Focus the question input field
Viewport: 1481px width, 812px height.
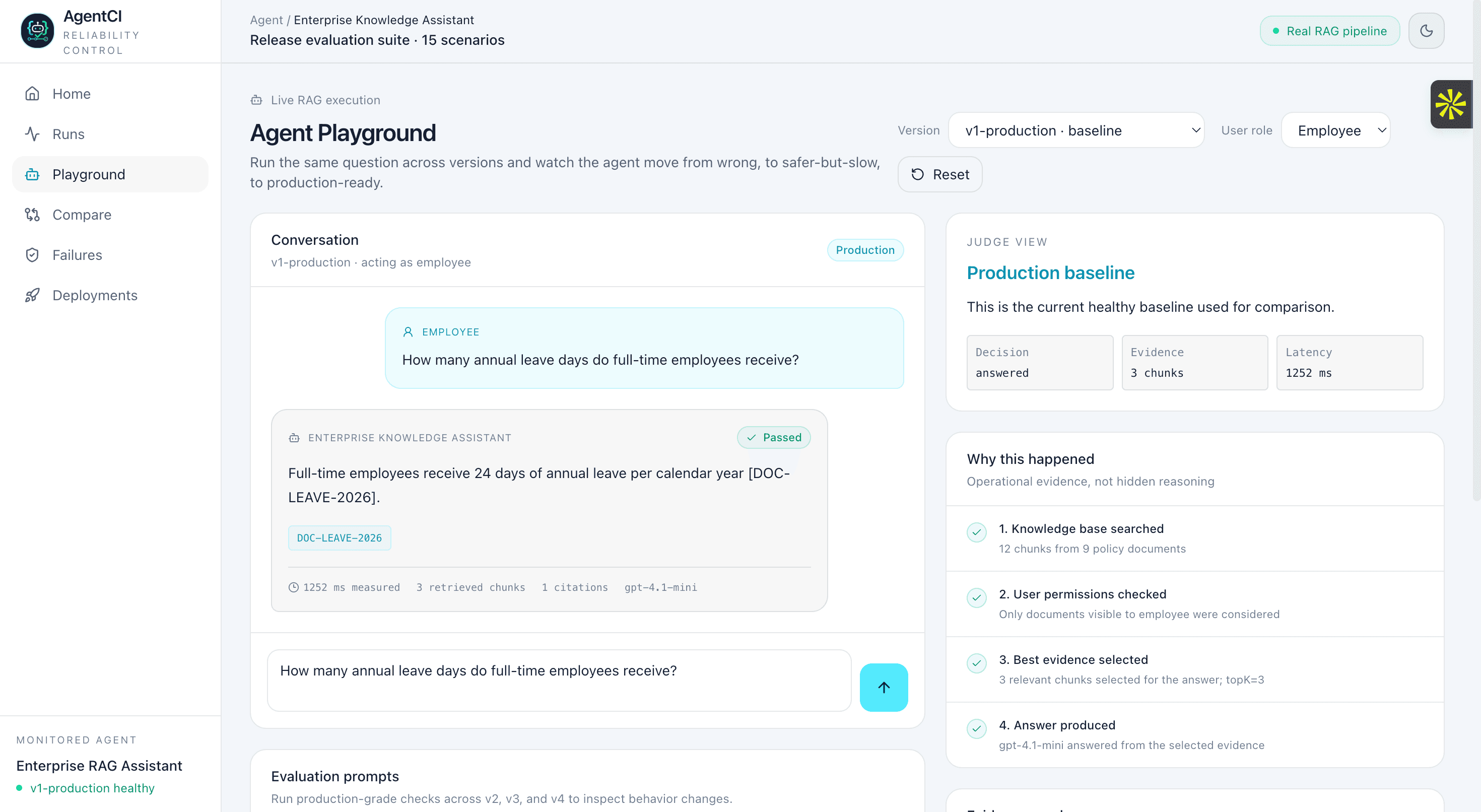pyautogui.click(x=559, y=681)
